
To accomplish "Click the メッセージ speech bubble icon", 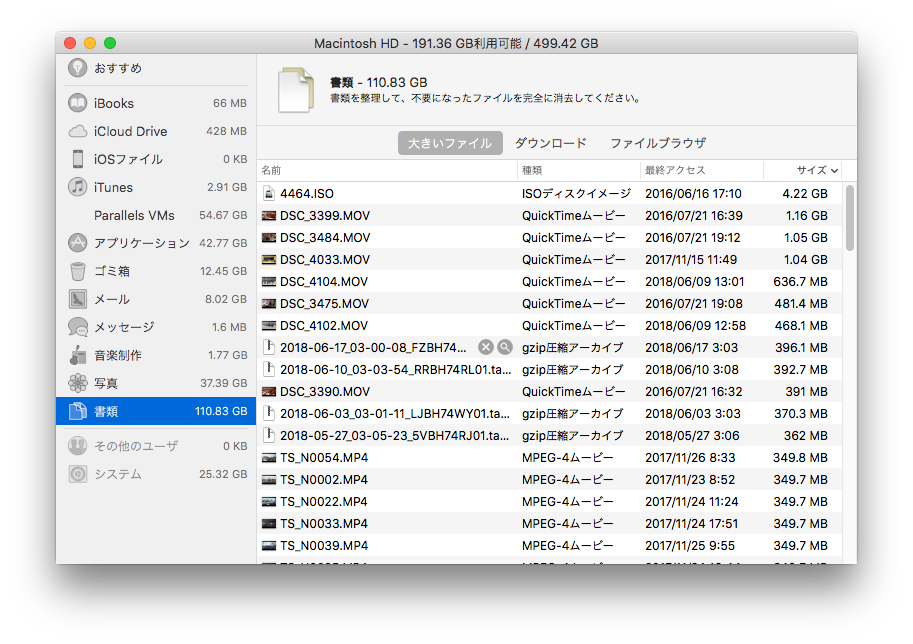I will [x=77, y=327].
